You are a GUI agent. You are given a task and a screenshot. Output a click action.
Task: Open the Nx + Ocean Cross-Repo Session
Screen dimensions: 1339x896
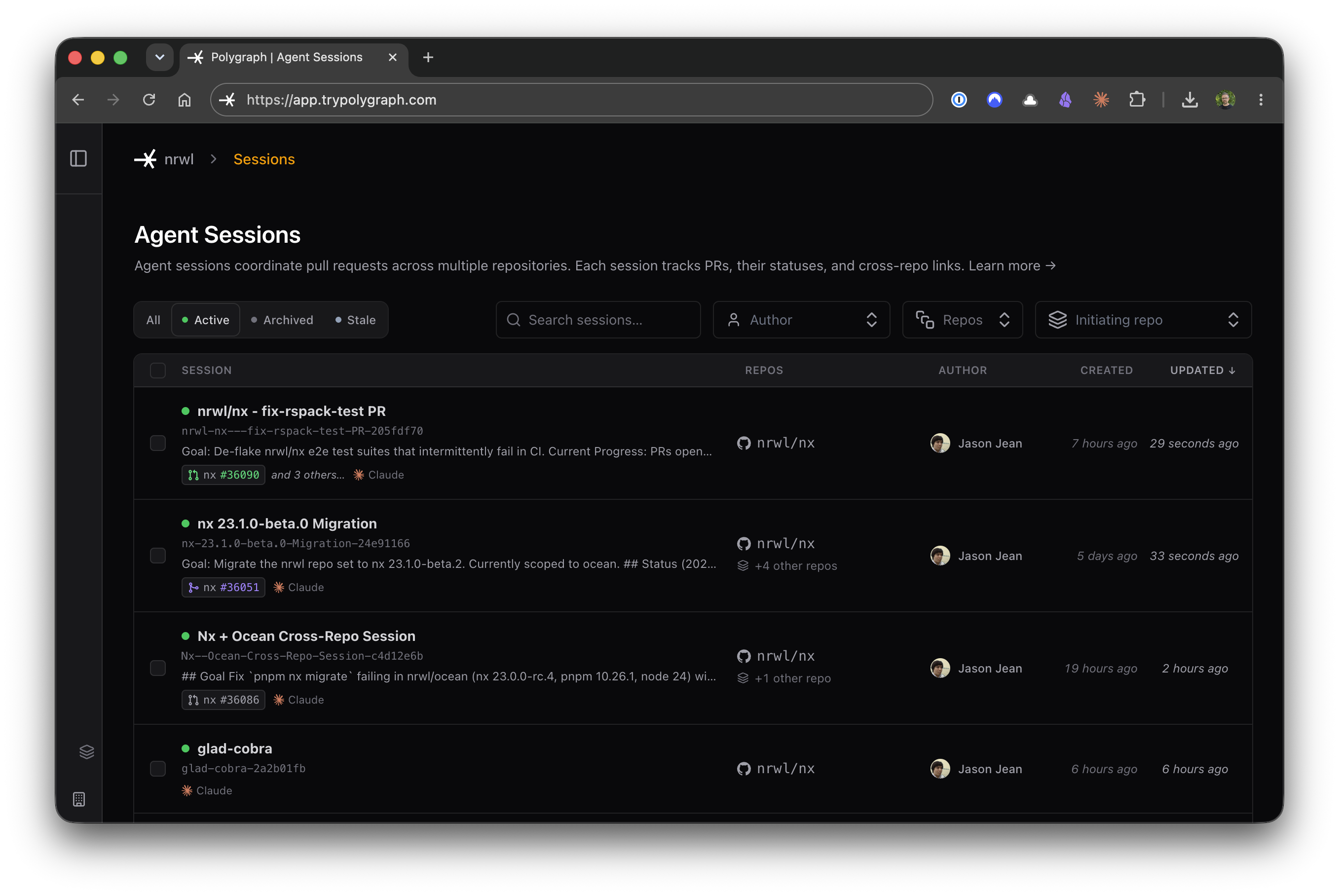coord(306,636)
